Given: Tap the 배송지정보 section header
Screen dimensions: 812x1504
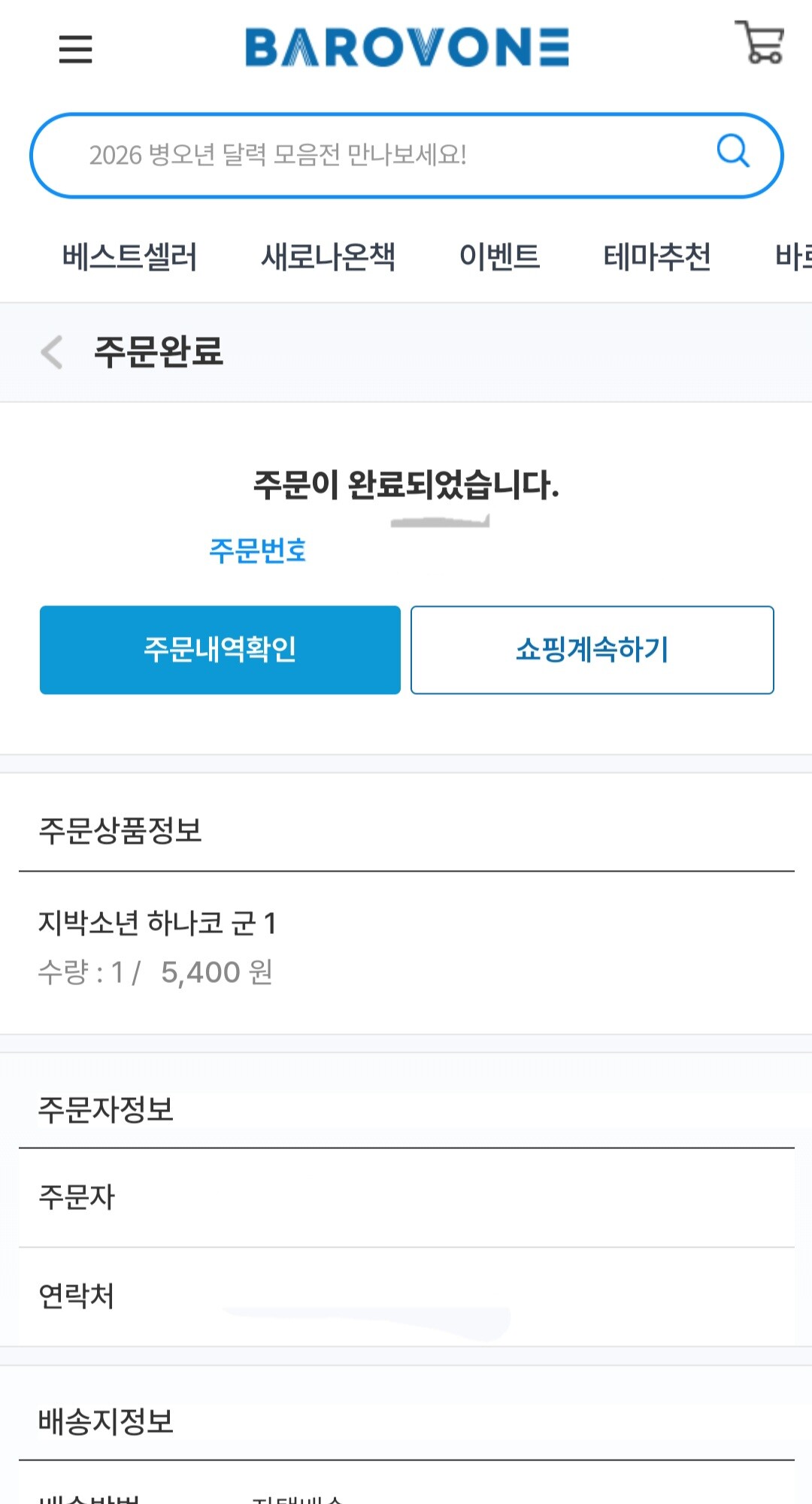Looking at the screenshot, I should [106, 1421].
